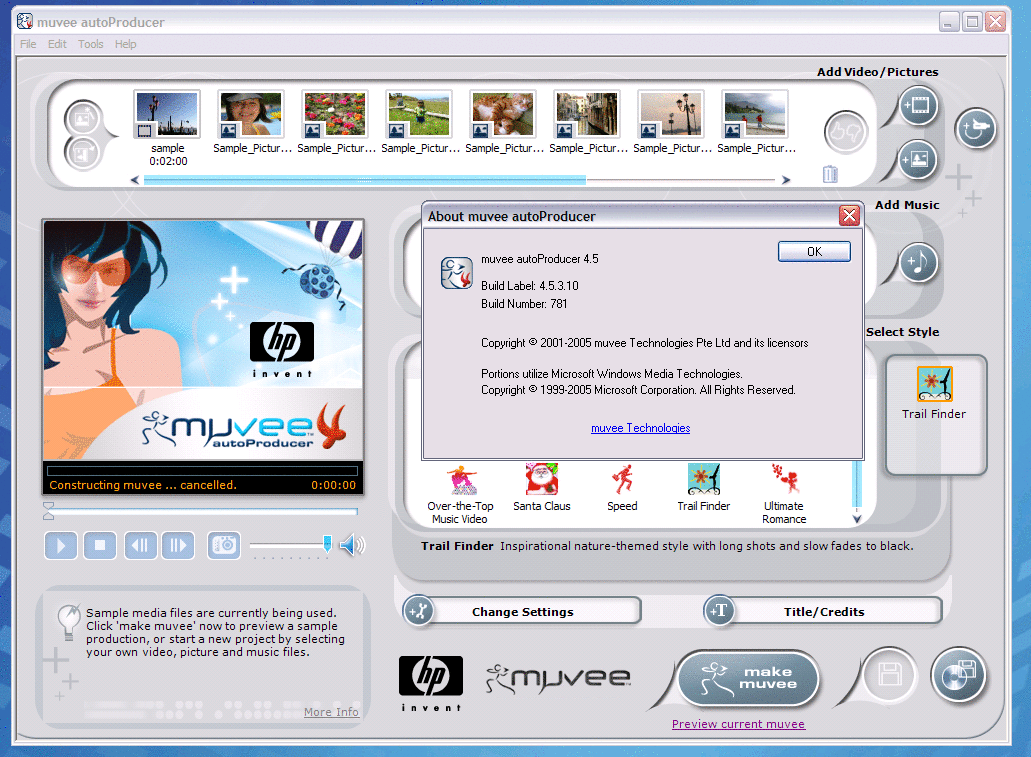Click the lower rotate icon beside media strip
Screen dimensions: 1031x757
coord(84,153)
